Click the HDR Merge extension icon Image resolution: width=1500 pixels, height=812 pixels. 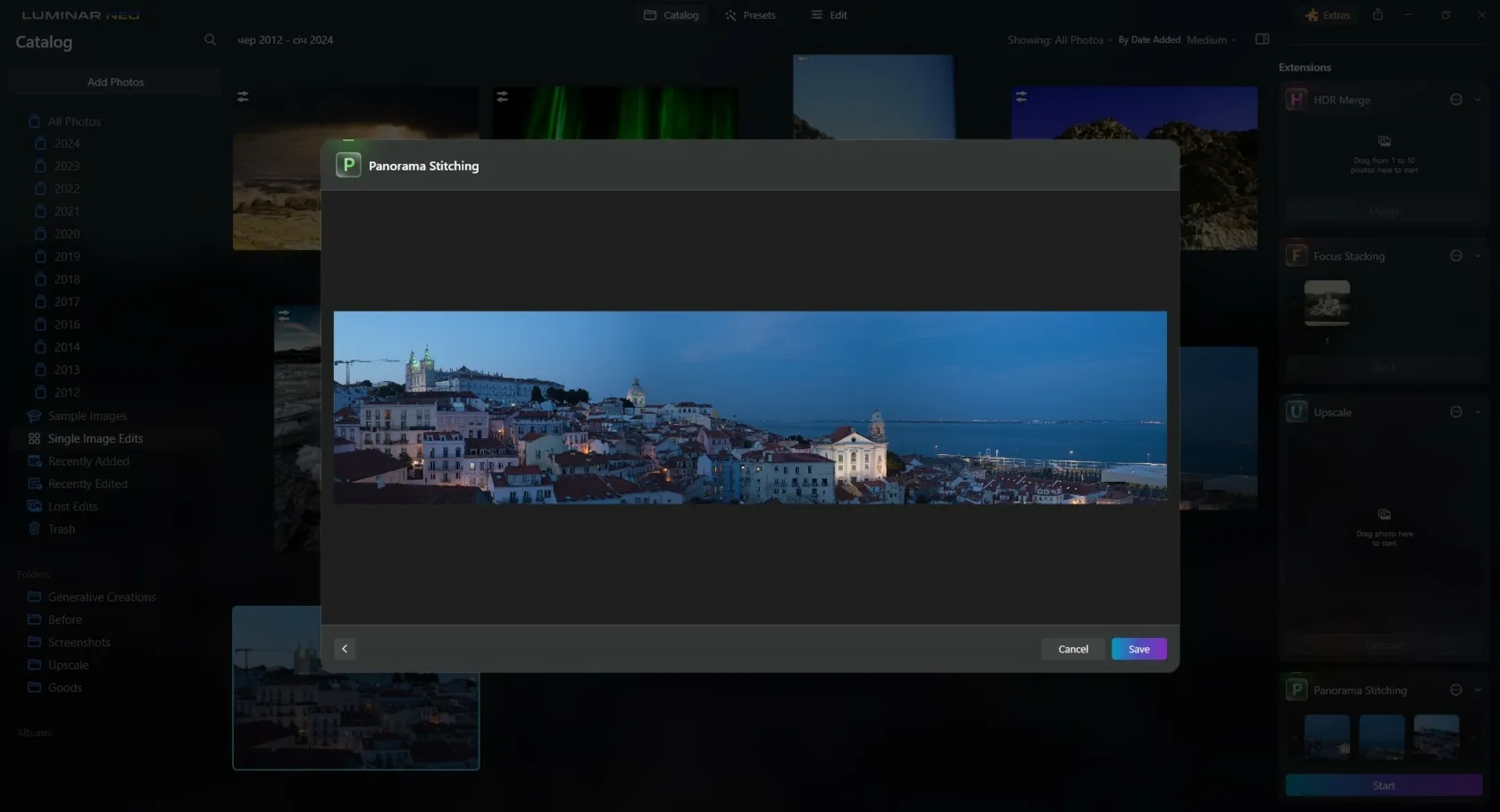click(1296, 99)
